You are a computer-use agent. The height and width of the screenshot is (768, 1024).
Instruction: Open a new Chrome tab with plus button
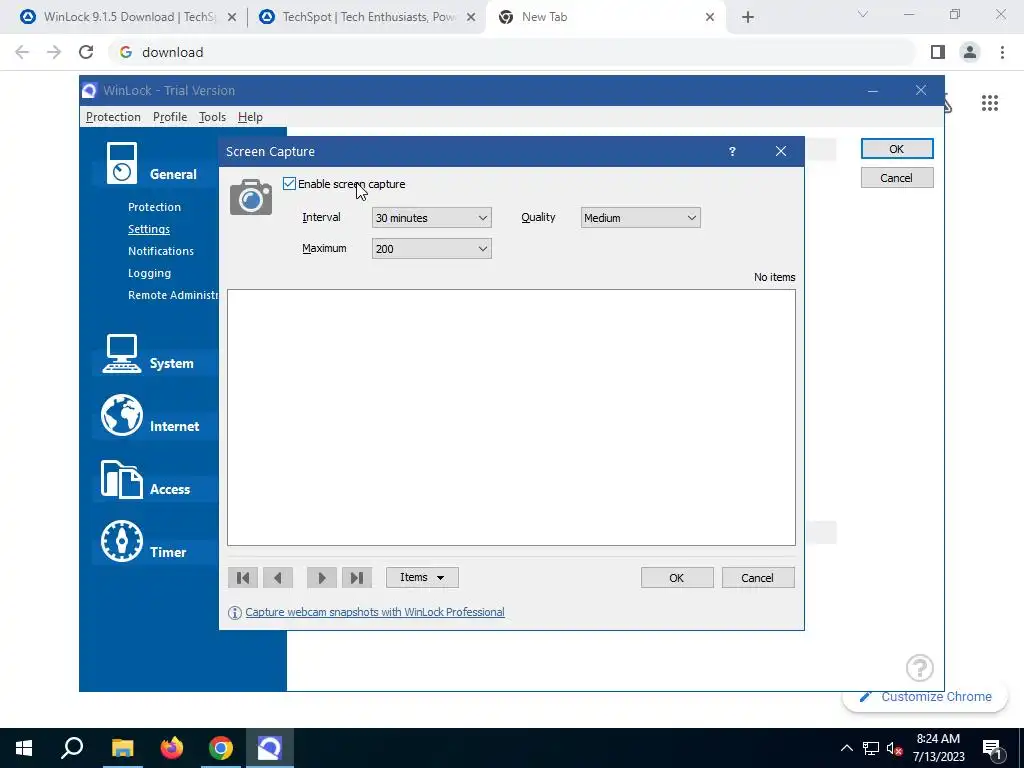pyautogui.click(x=748, y=17)
